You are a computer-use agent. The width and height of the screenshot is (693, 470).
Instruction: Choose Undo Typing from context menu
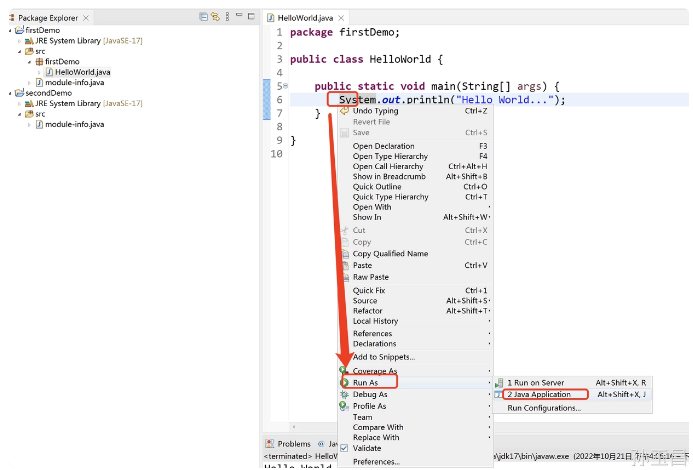coord(415,111)
